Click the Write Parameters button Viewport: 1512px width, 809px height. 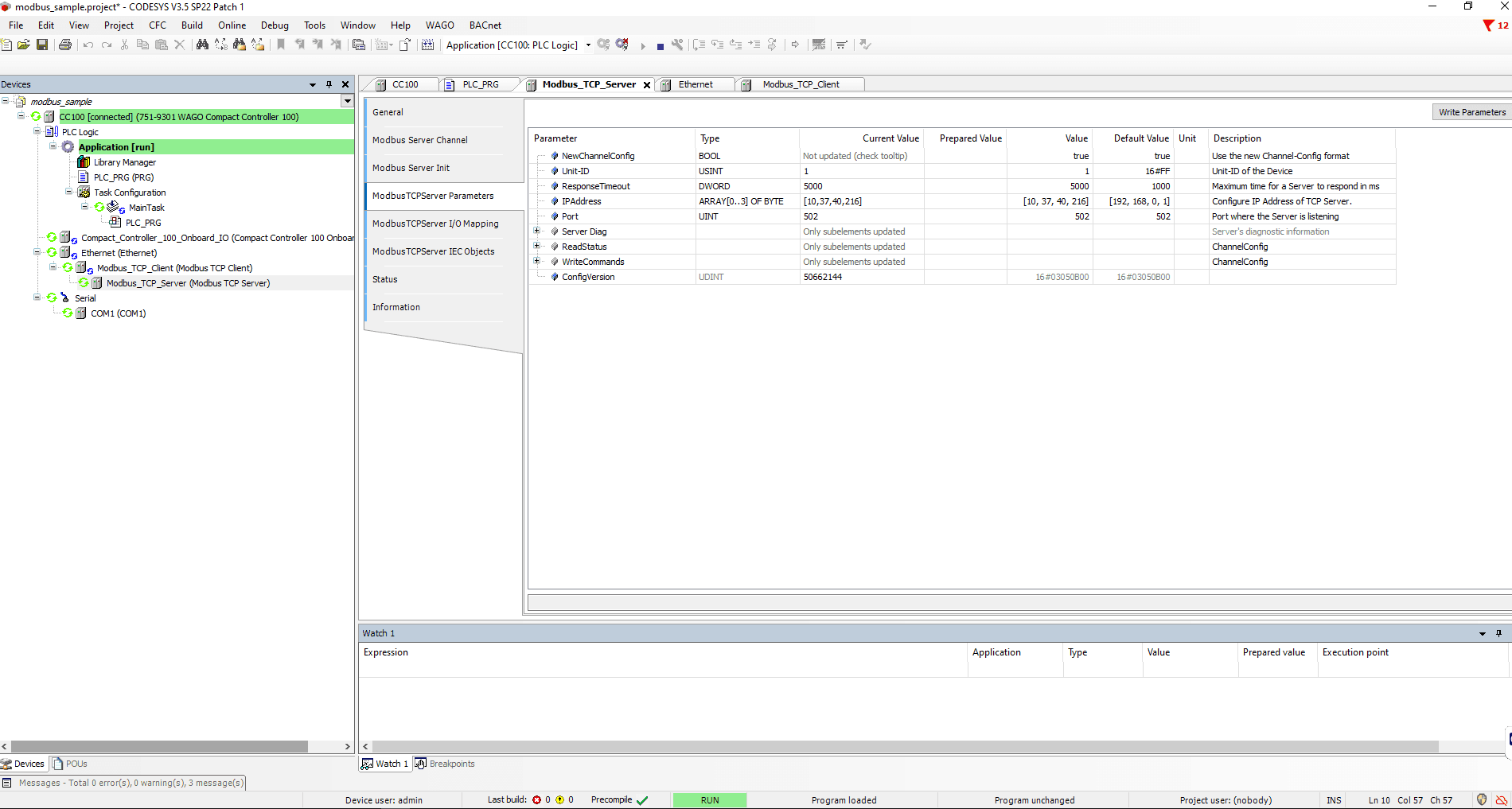(1471, 112)
